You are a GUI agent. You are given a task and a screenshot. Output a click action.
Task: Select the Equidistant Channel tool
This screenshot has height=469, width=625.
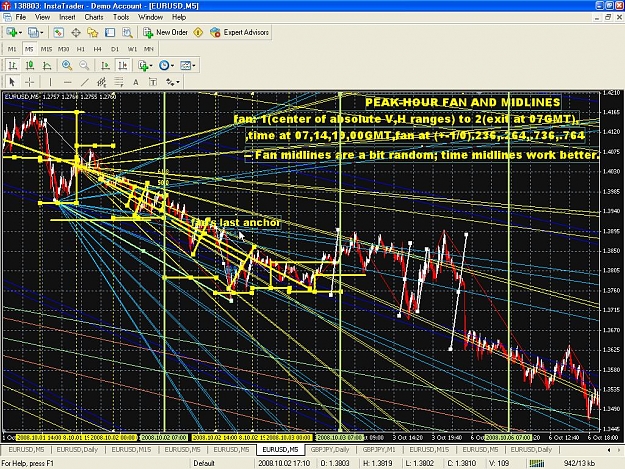pyautogui.click(x=102, y=82)
